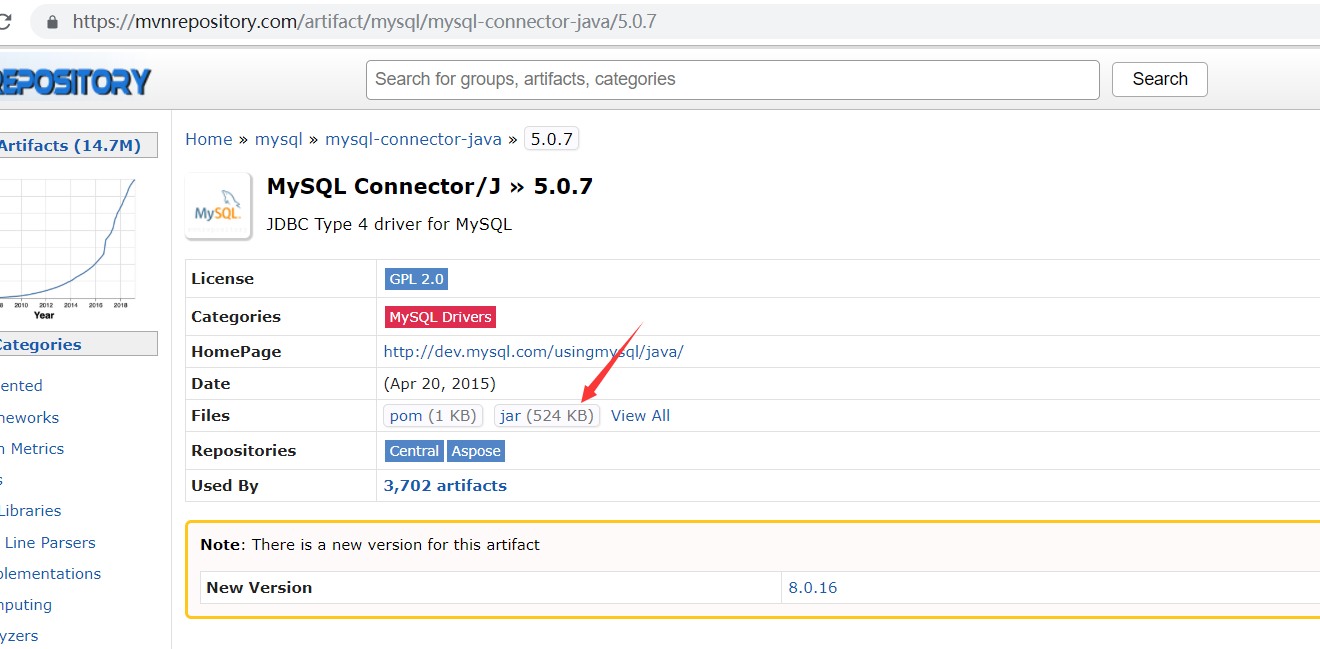1320x649 pixels.
Task: Click the HomePage row label
Action: pos(236,352)
